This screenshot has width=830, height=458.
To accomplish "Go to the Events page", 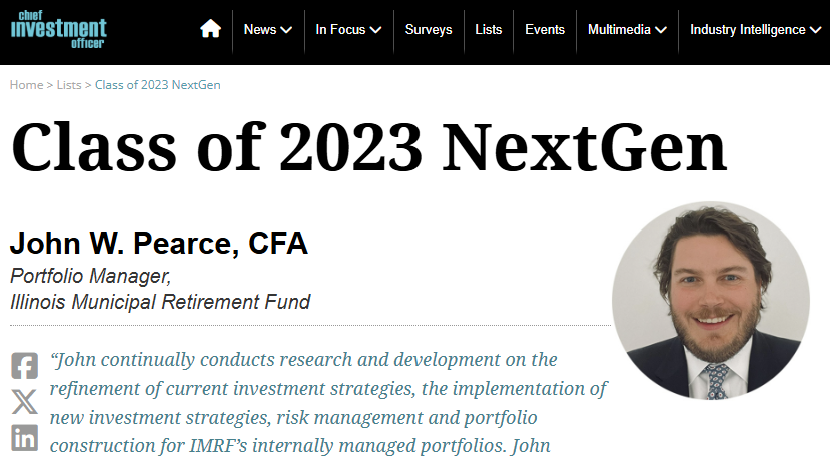I will [545, 30].
